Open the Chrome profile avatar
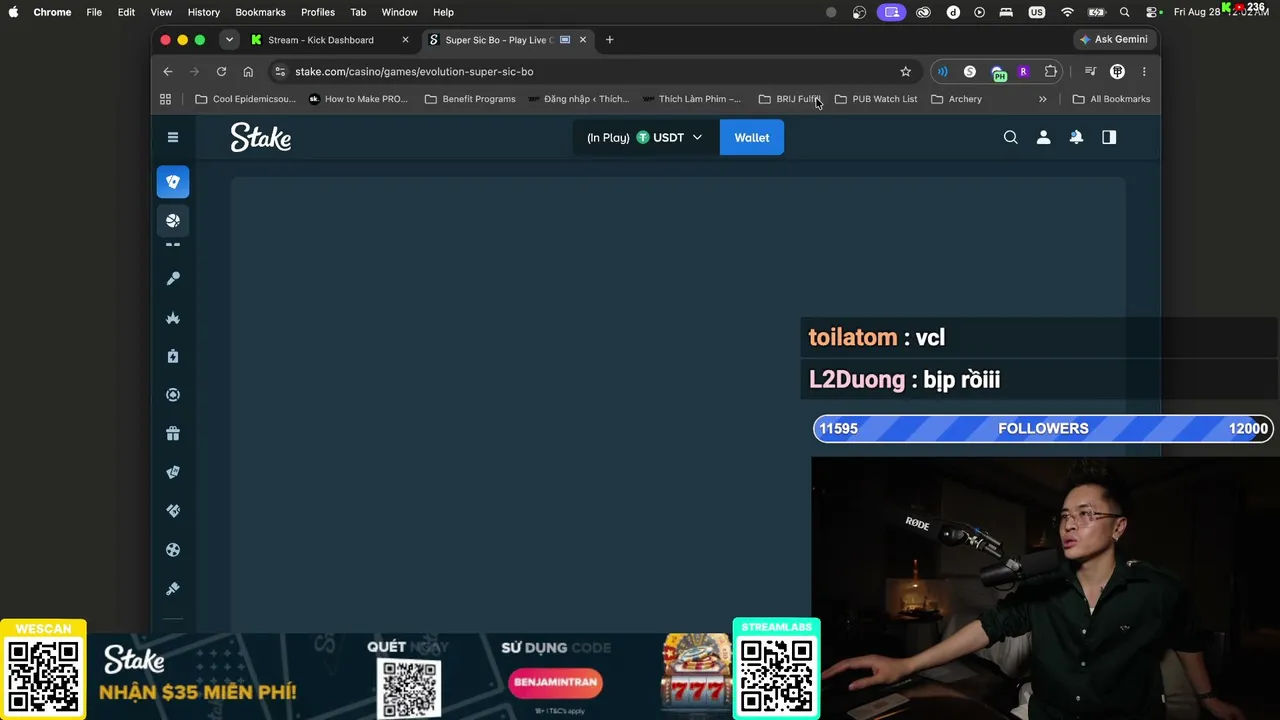 1117,72
